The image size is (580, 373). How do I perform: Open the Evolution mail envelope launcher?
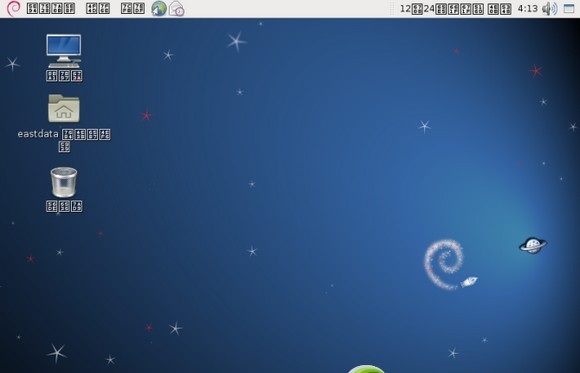tap(176, 9)
